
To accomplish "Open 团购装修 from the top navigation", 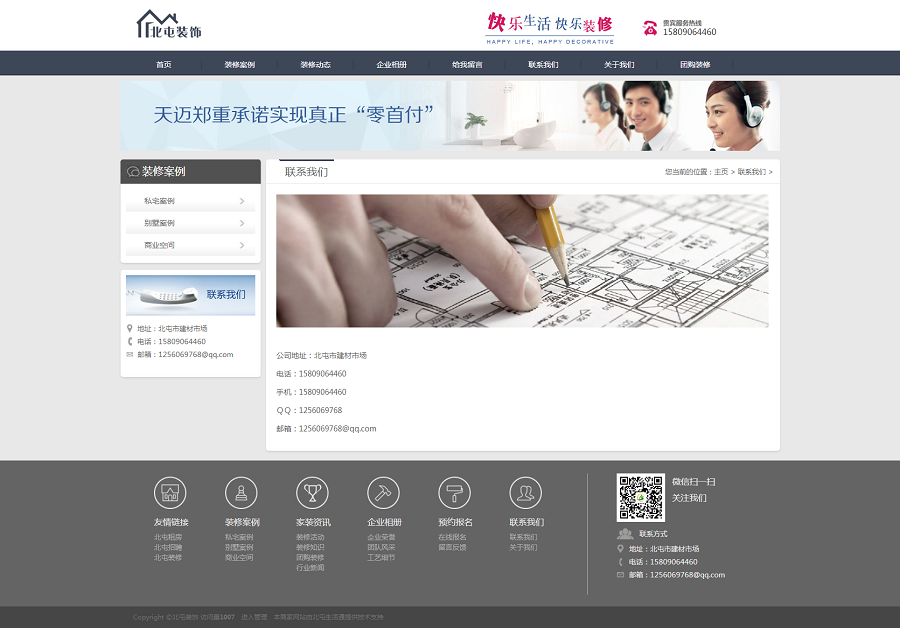I will coord(695,65).
